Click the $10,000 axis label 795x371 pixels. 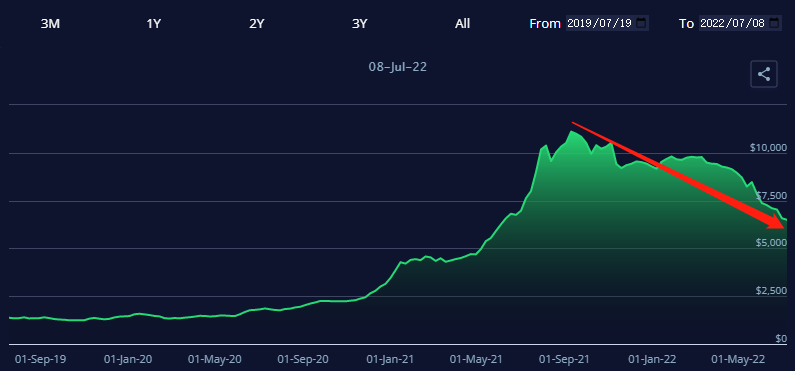768,147
